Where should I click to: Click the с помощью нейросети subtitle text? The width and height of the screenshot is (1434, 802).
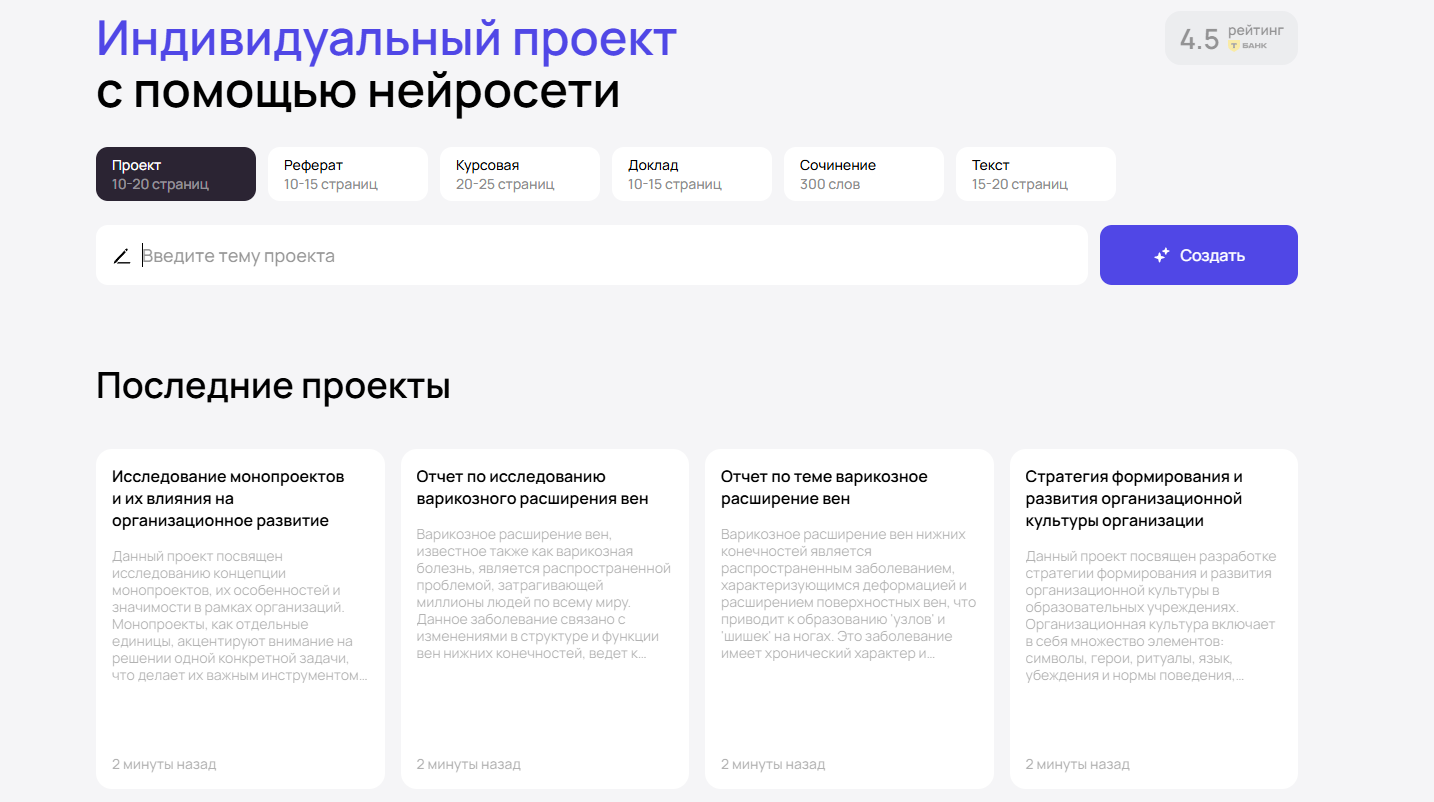point(355,92)
